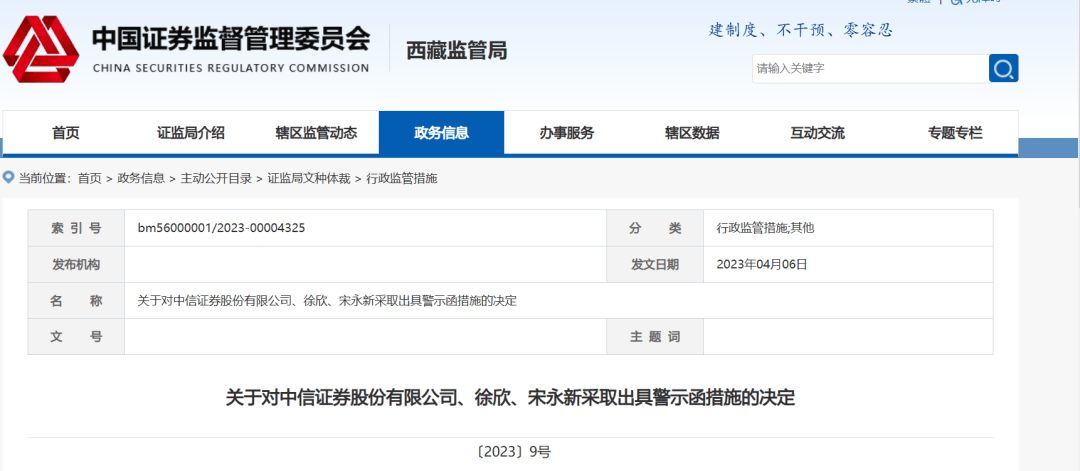The image size is (1080, 471).
Task: Click index number bm56000001/2023-00004325
Action: tap(221, 228)
